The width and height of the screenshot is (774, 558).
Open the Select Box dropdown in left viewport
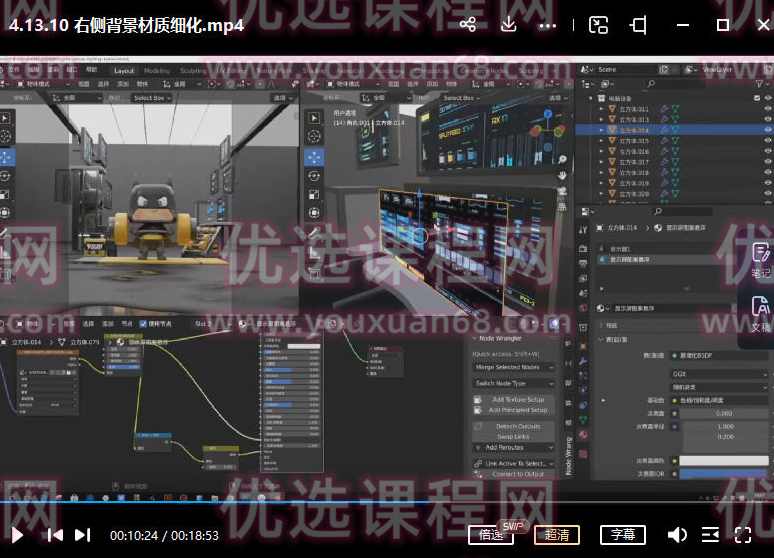point(152,98)
